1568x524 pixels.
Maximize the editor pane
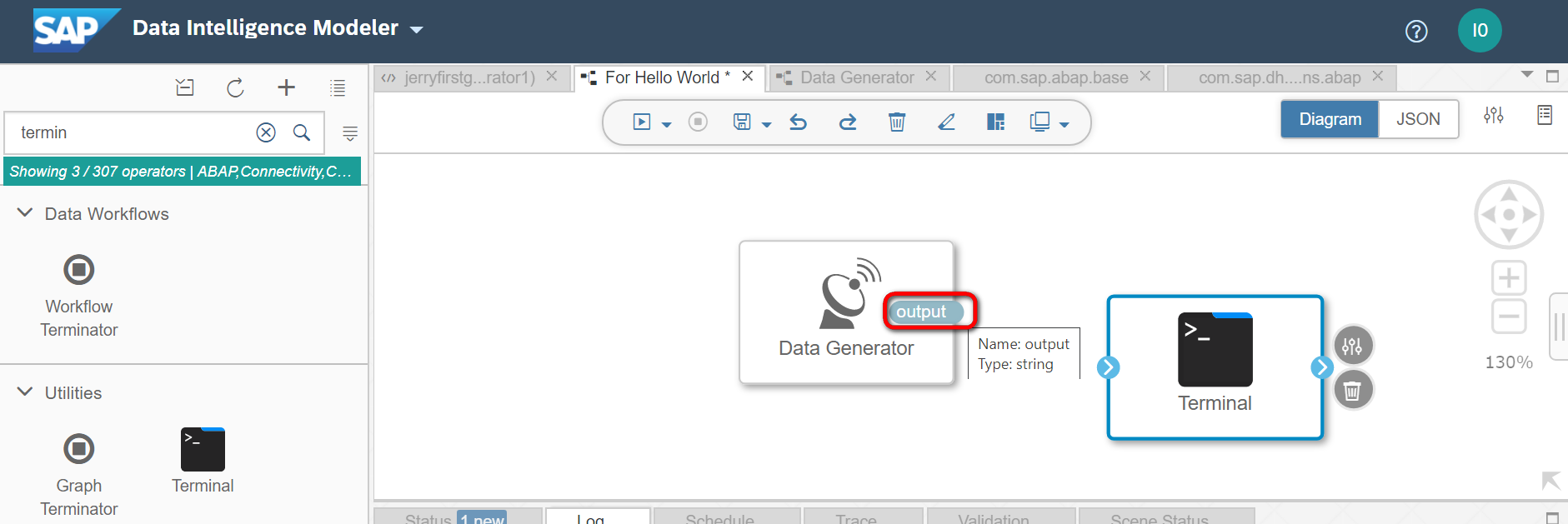click(x=1552, y=76)
